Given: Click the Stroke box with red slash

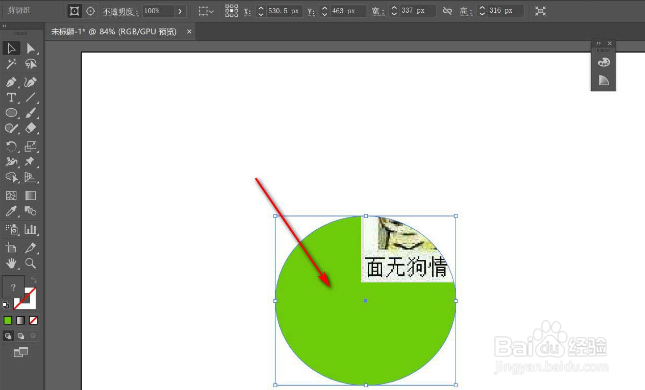Looking at the screenshot, I should [x=30, y=303].
